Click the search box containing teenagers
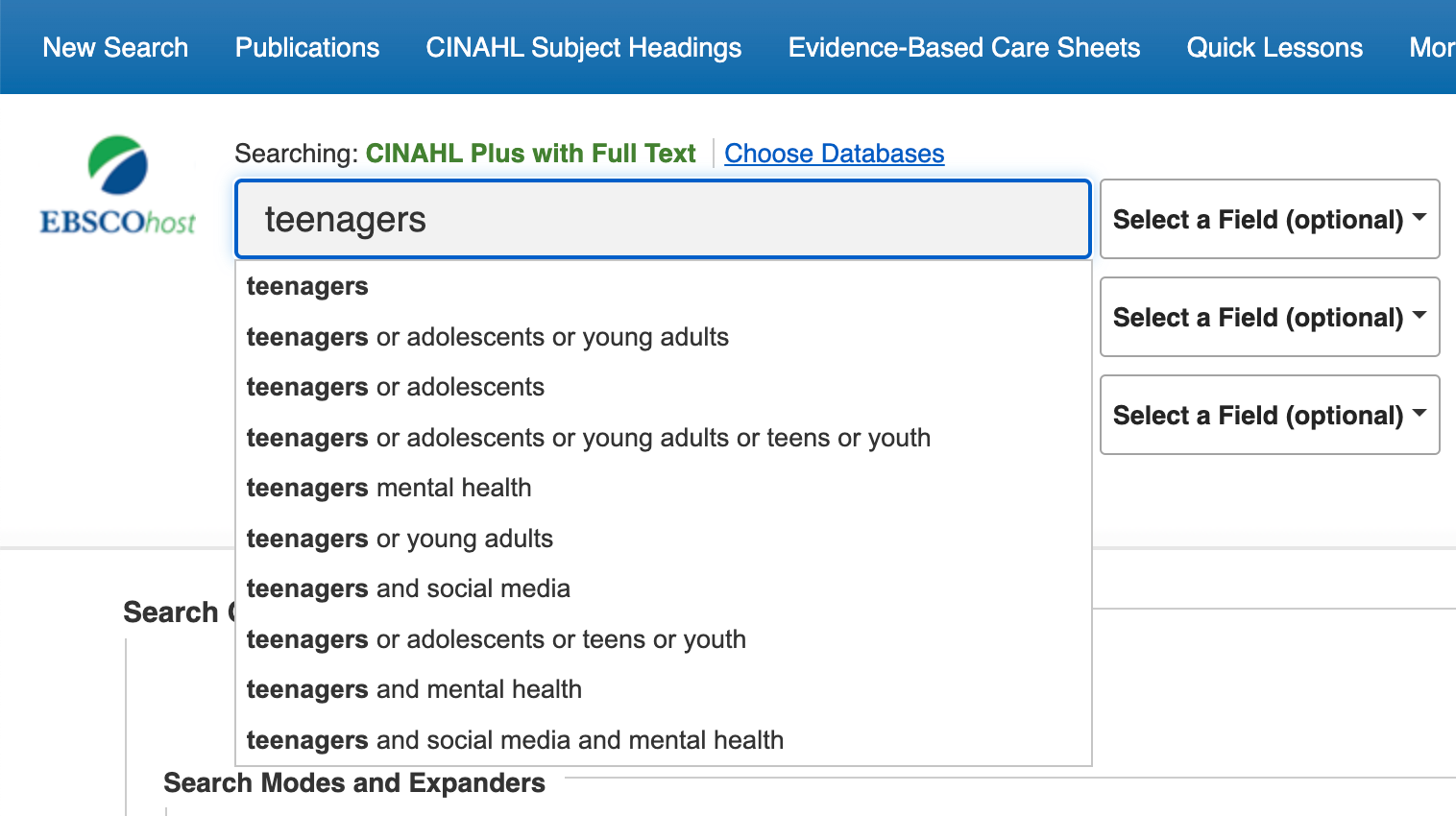Screen dimensions: 1456x816 coord(663,219)
